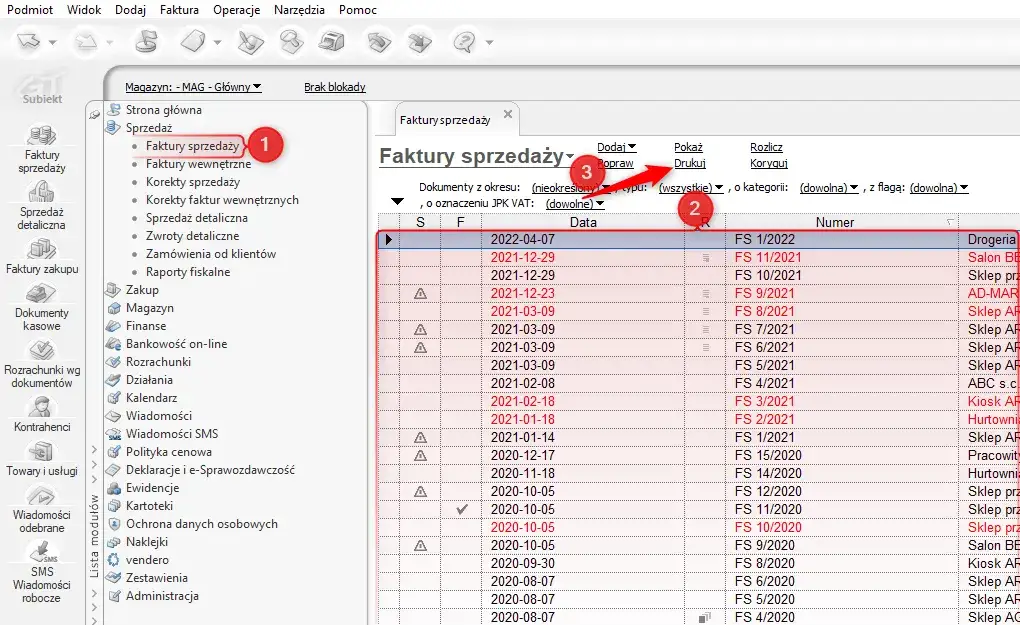Open the Narzędzia menu
The height and width of the screenshot is (625, 1020).
(298, 10)
